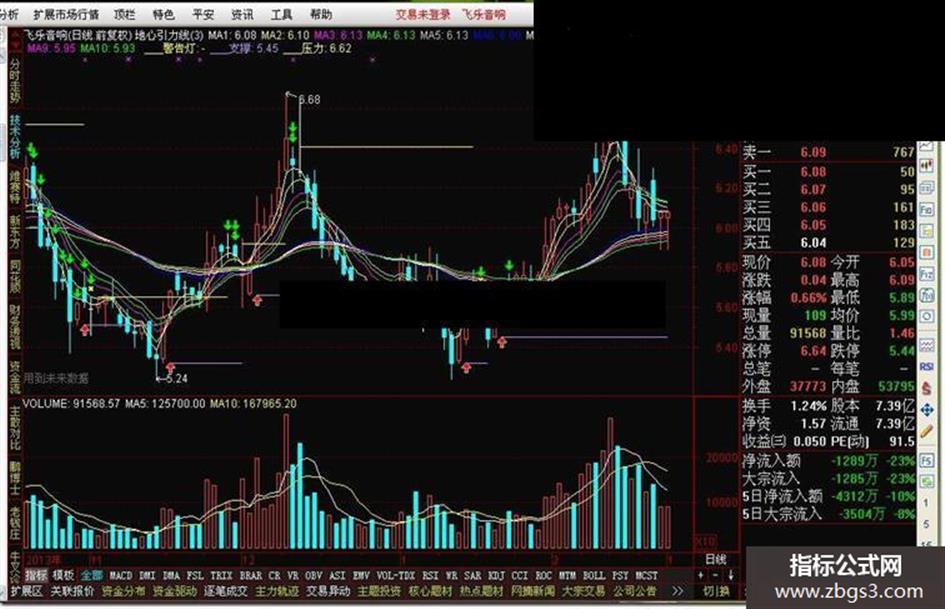Click the Fib icon in right toolbar
945x609 pixels.
point(927,209)
